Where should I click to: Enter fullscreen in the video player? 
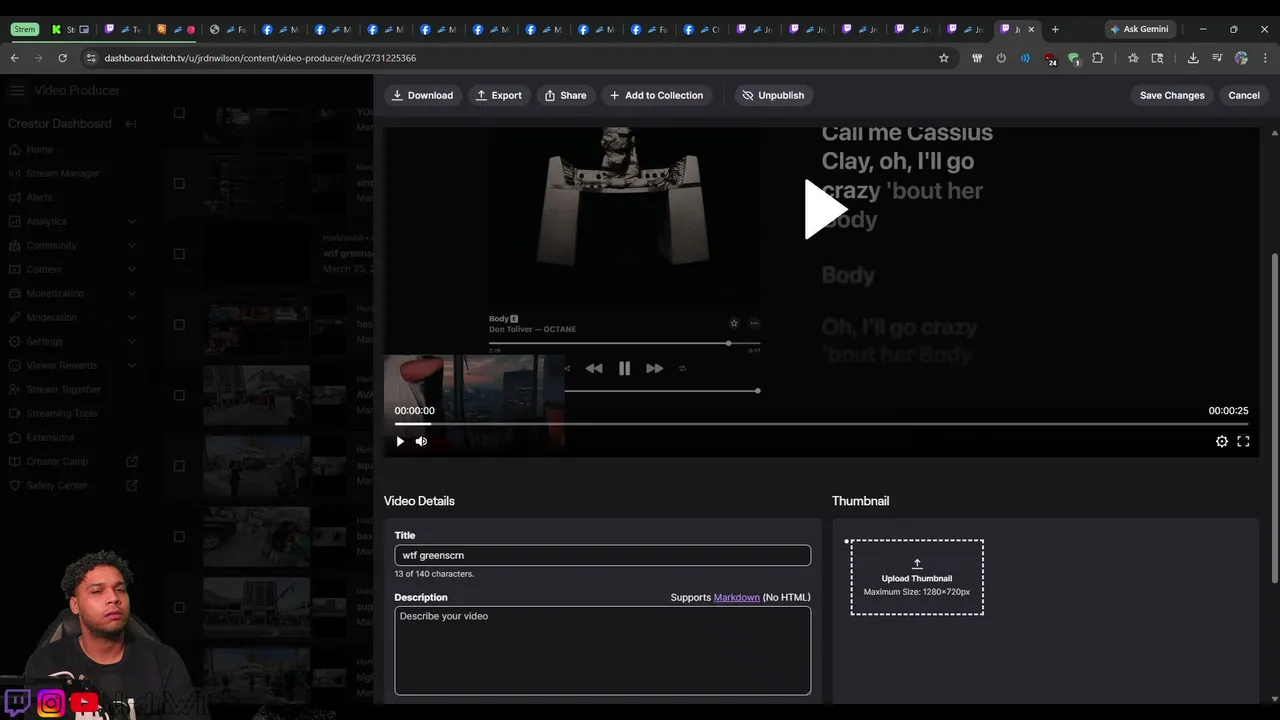pyautogui.click(x=1243, y=441)
